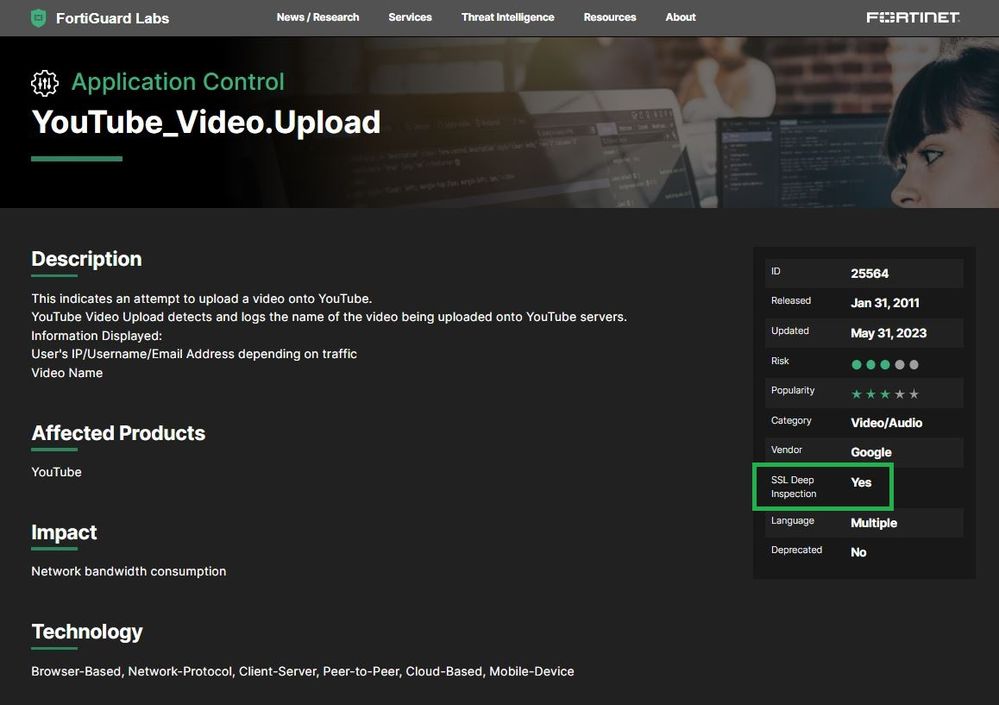Click the Technology section heading

[87, 632]
